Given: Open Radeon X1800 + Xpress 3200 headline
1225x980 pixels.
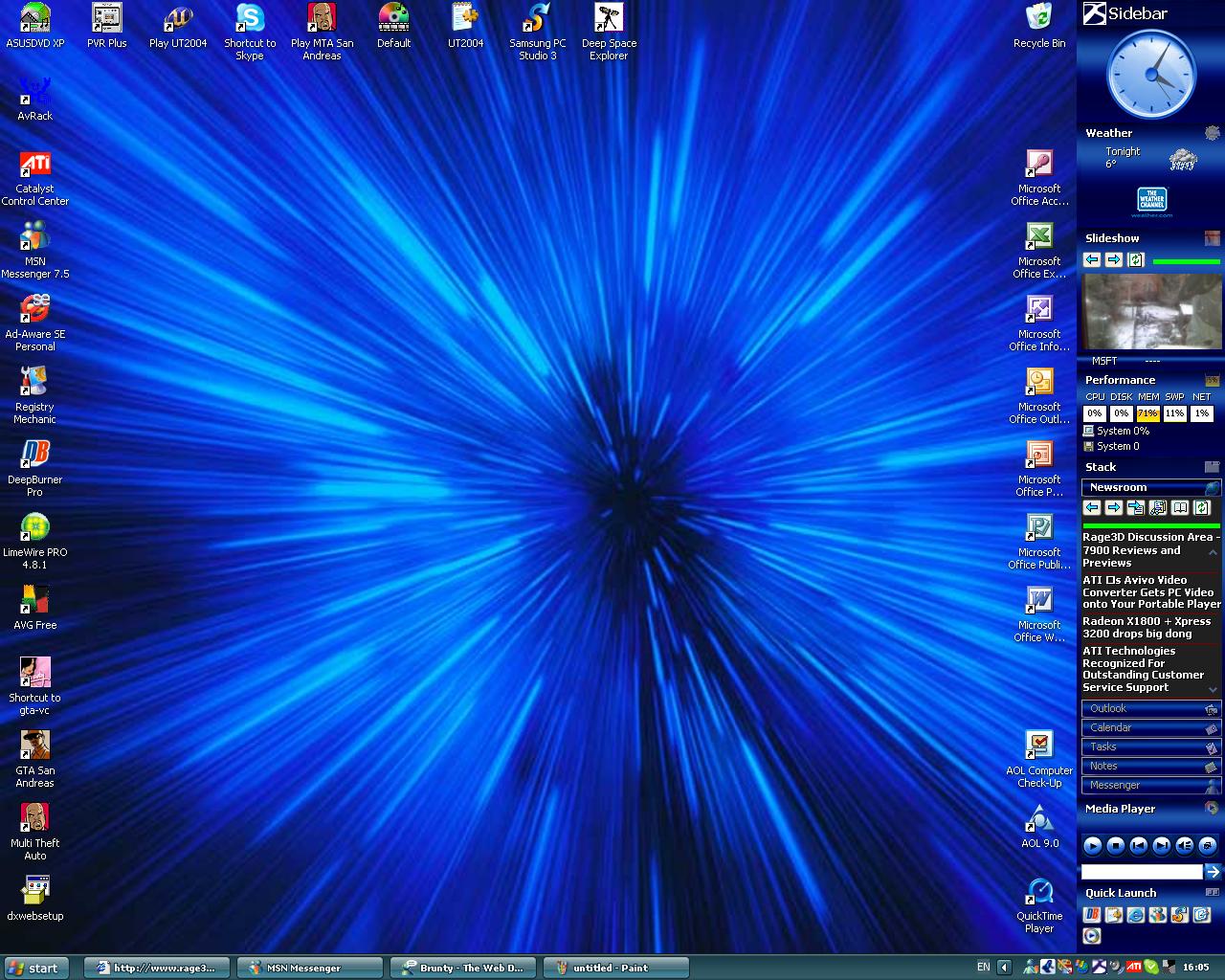Looking at the screenshot, I should click(x=1147, y=628).
